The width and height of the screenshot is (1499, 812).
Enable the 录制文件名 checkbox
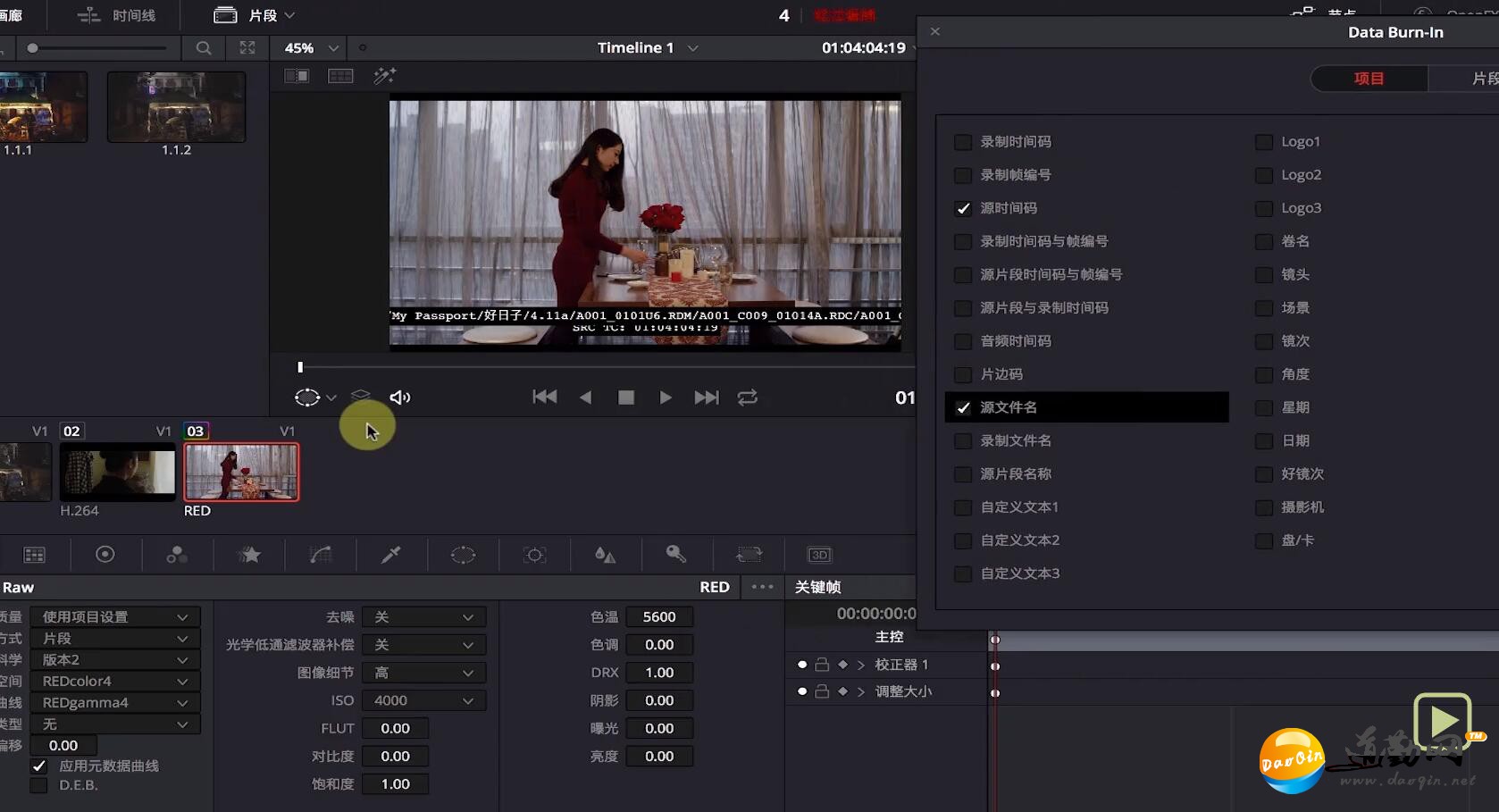click(963, 441)
